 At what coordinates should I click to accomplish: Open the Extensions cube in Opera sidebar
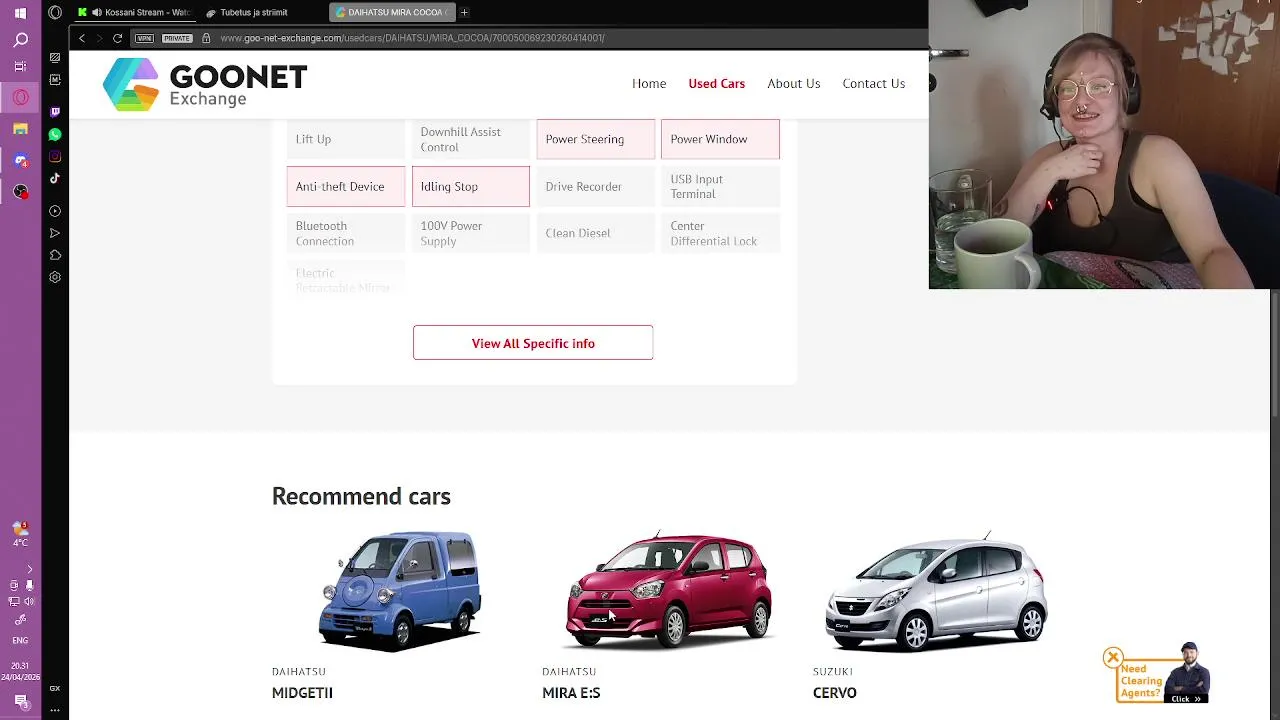coord(55,255)
